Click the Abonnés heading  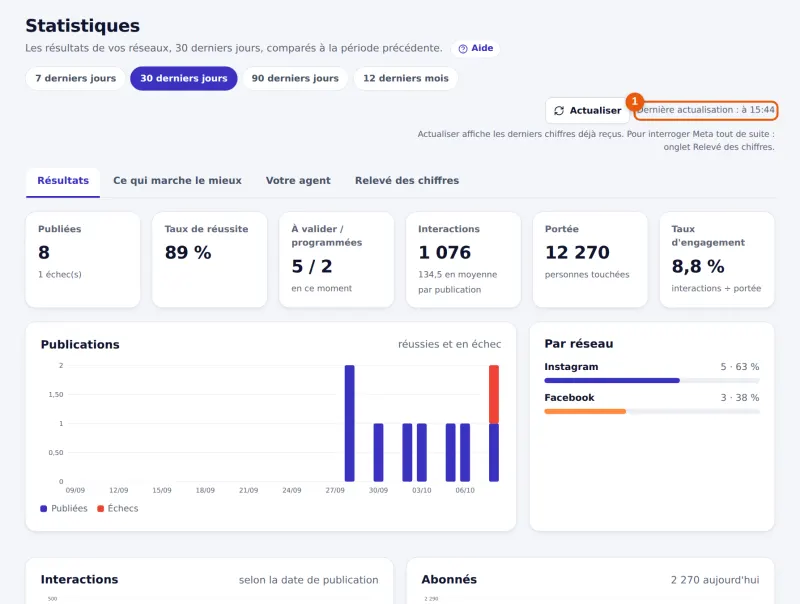click(x=449, y=580)
